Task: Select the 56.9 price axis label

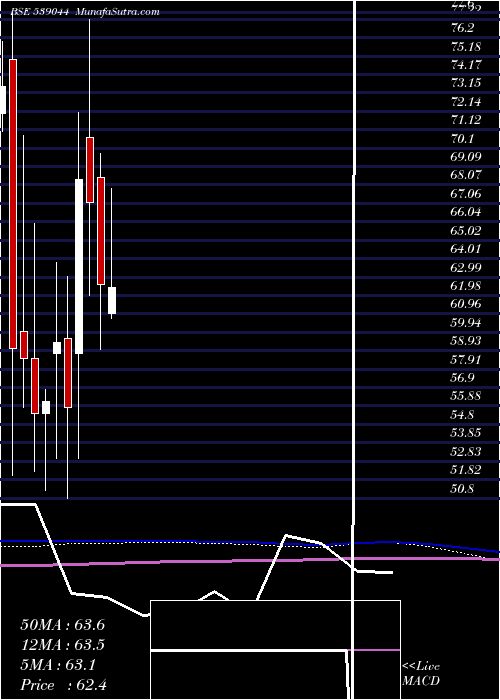Action: tap(462, 378)
